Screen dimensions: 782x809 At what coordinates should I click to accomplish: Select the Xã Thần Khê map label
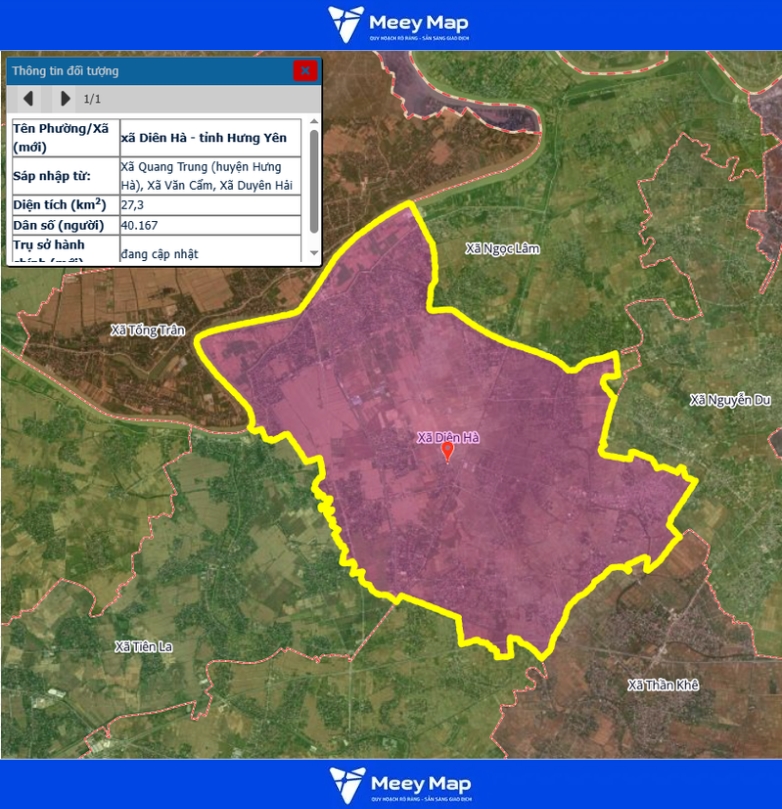coord(663,685)
